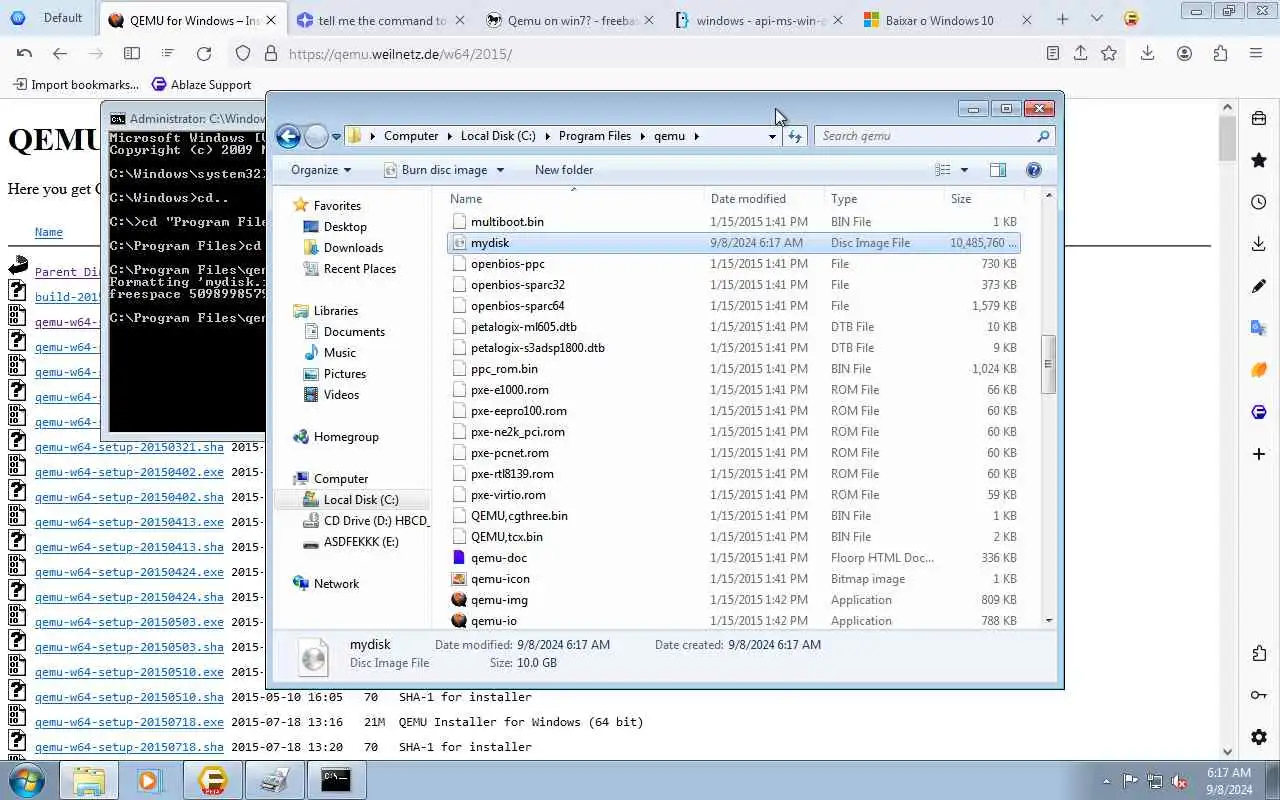Sort files by Name column header
Screen dimensions: 1280x800
[575, 199]
